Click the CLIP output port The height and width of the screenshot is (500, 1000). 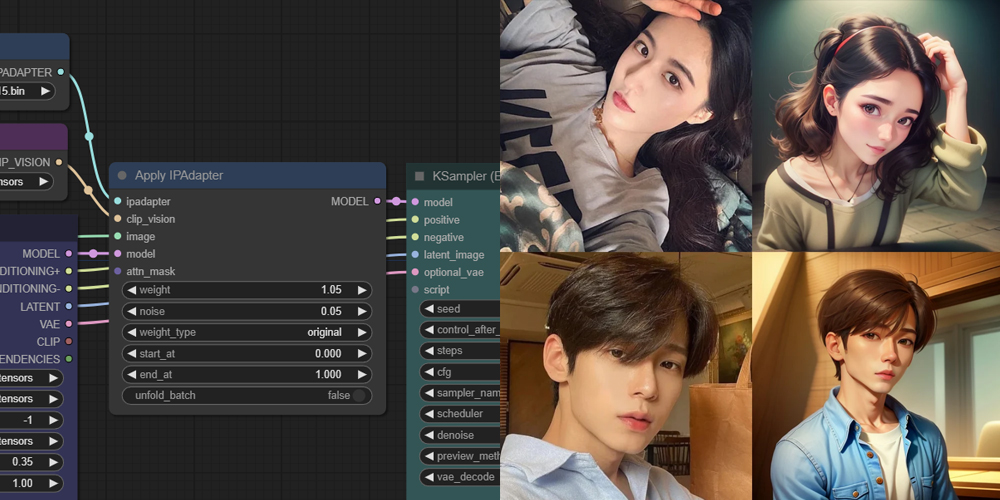click(x=69, y=341)
